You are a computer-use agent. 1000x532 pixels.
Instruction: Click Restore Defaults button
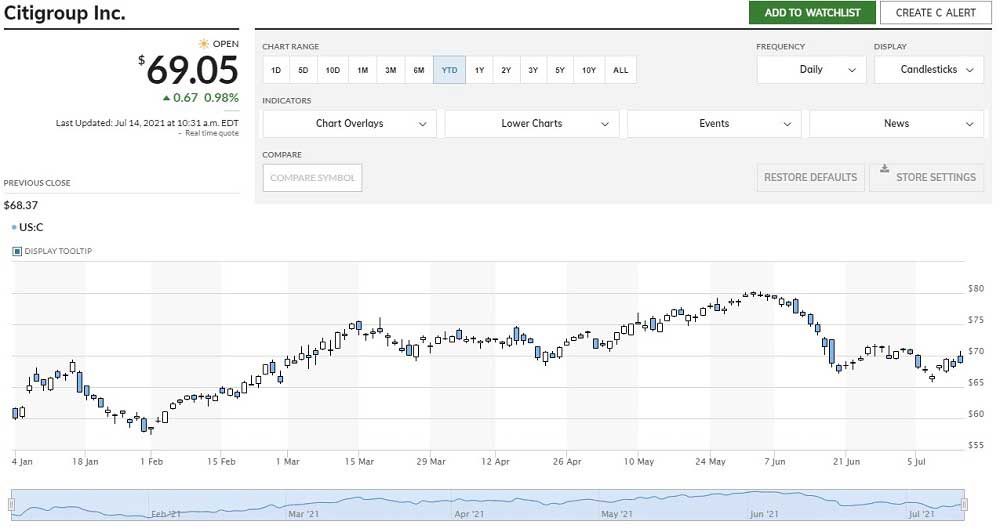point(811,178)
